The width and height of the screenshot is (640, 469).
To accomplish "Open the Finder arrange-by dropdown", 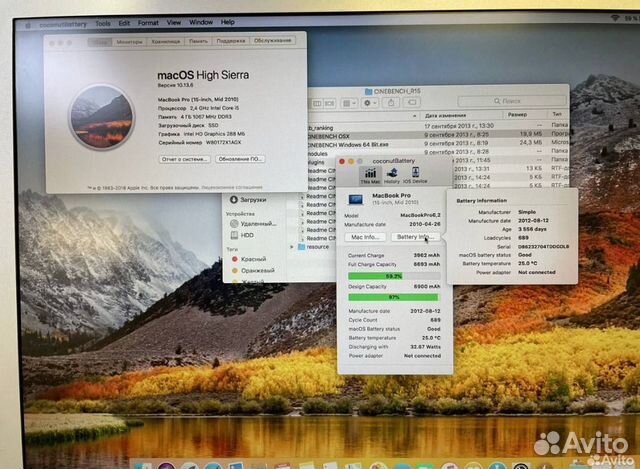I will tap(349, 103).
